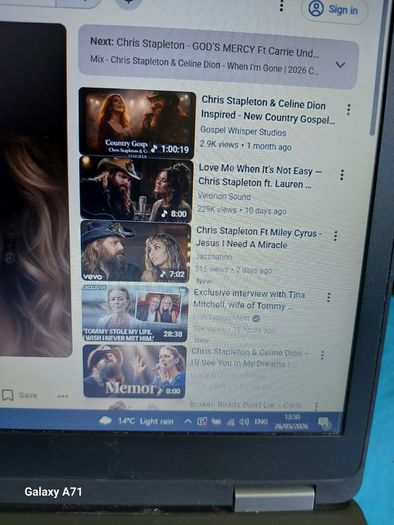Click the Save bookmark icon
This screenshot has width=394, height=525.
pyautogui.click(x=8, y=395)
